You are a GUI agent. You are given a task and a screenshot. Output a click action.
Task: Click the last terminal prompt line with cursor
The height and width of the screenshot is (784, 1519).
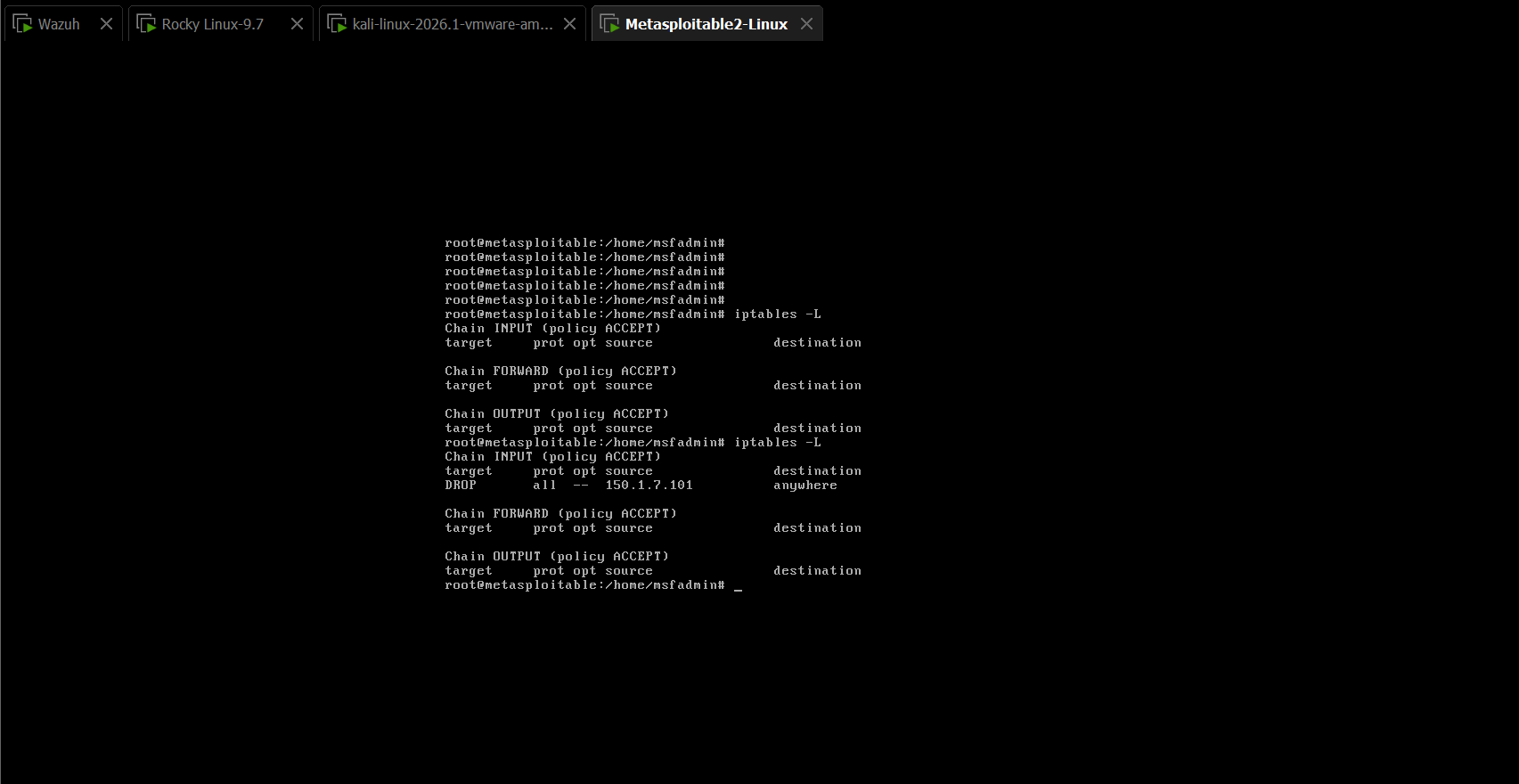coord(593,585)
